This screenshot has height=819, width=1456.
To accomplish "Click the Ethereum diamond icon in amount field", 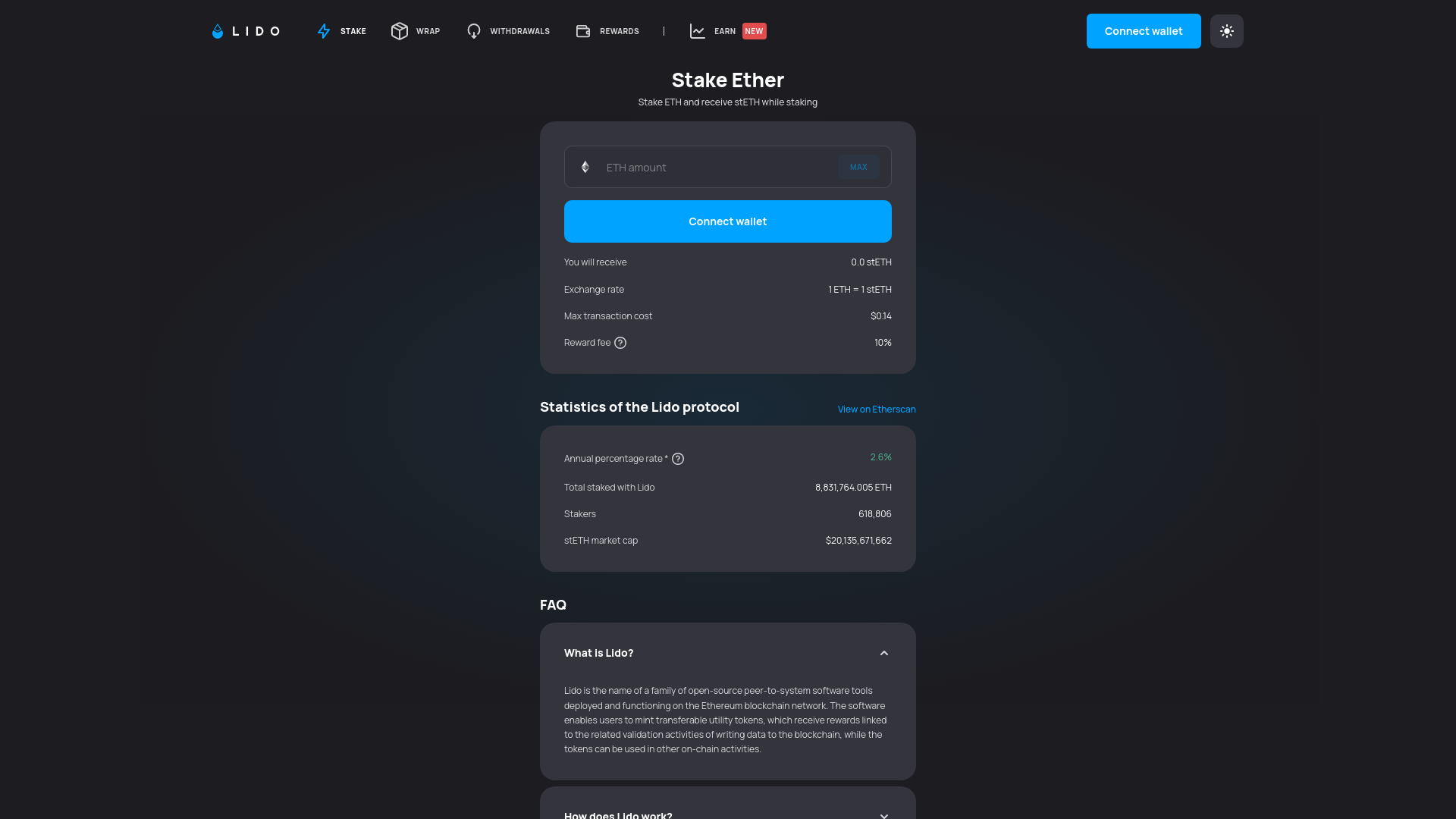I will point(585,167).
